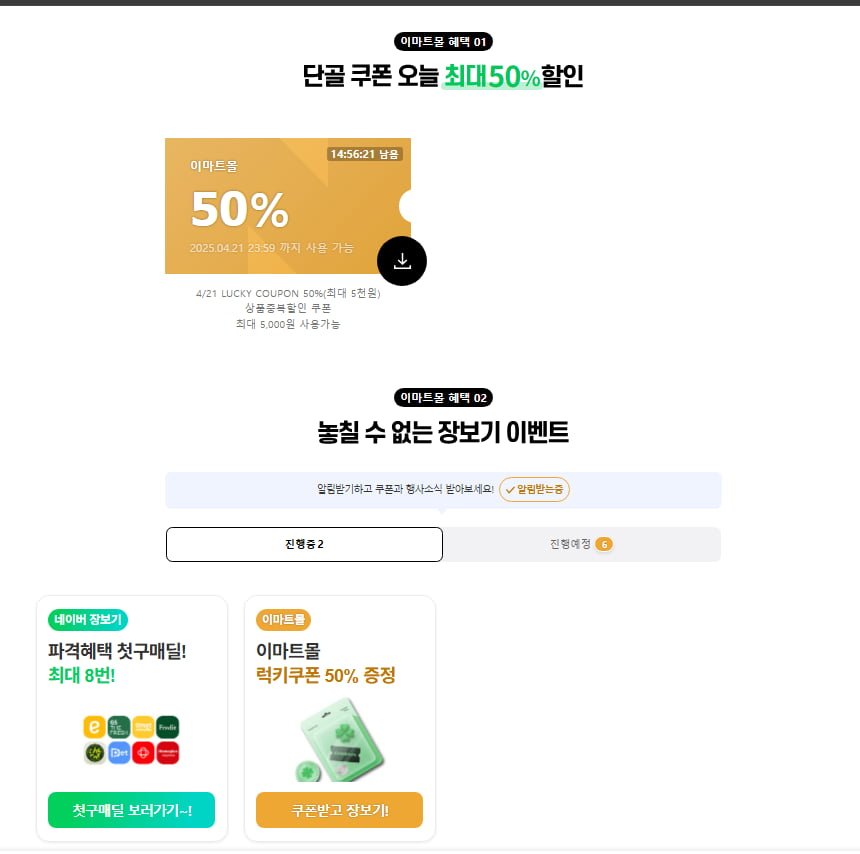Toggle the 알림받는중 notification button
The image size is (860, 854).
[534, 489]
